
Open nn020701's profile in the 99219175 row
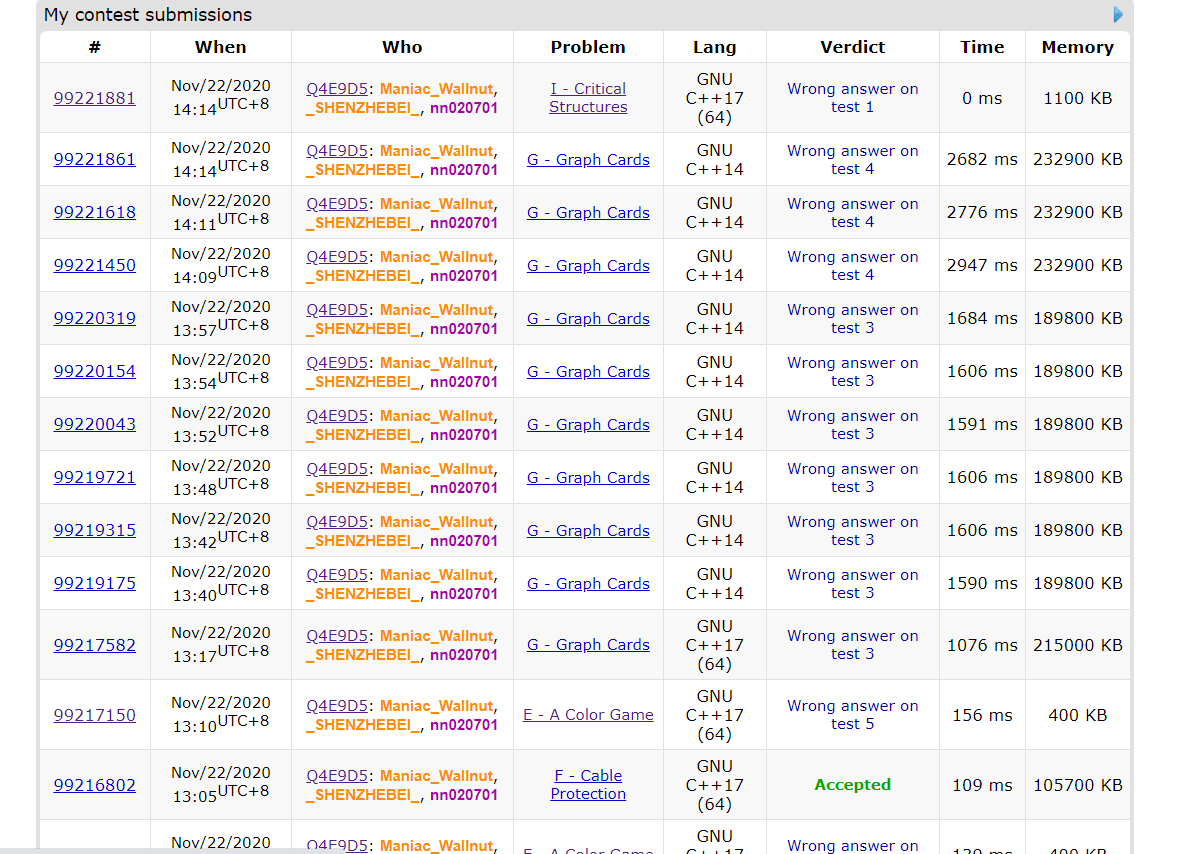463,593
